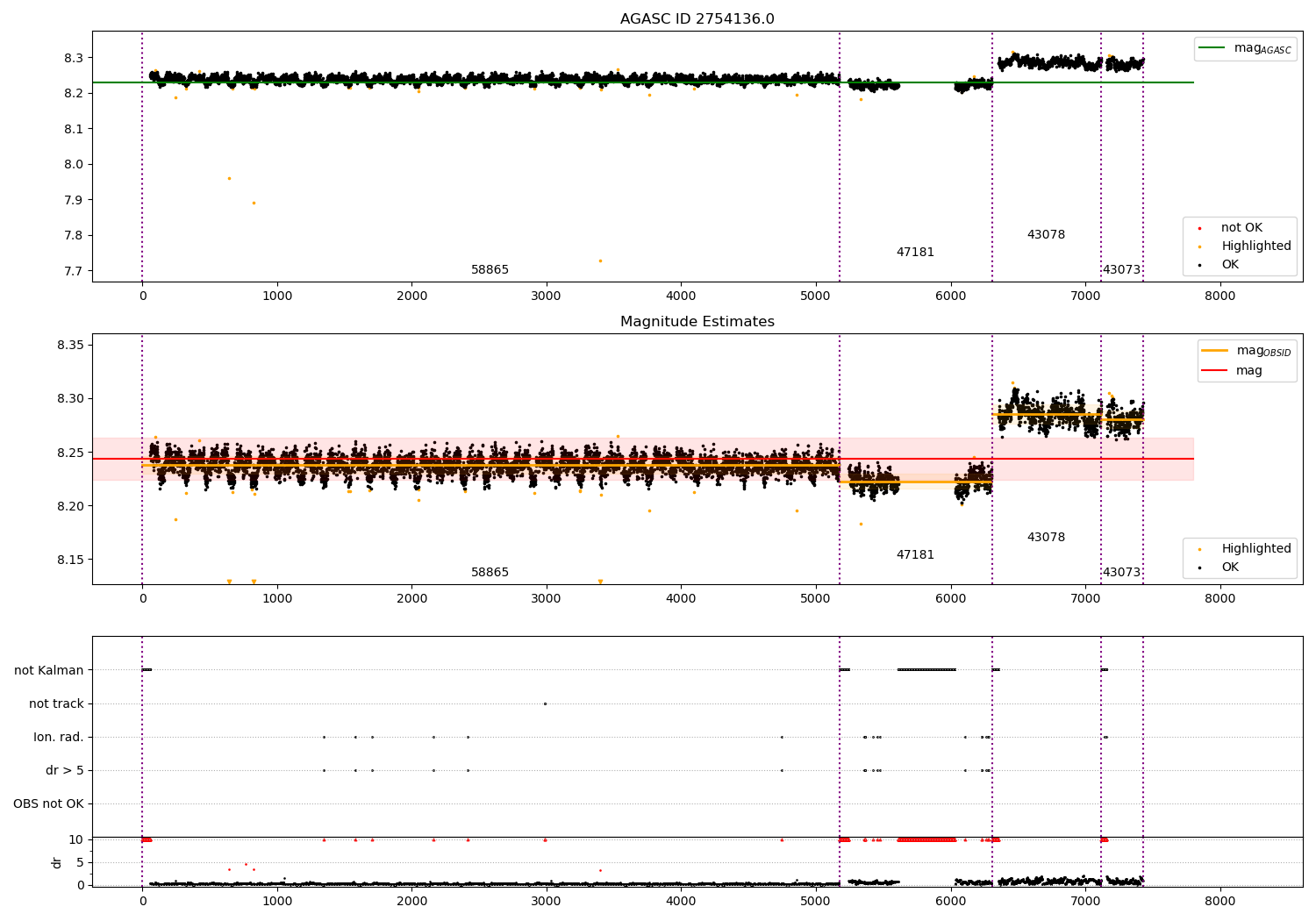Click the orange outlier point near 7.73 in the top plot

tap(600, 261)
